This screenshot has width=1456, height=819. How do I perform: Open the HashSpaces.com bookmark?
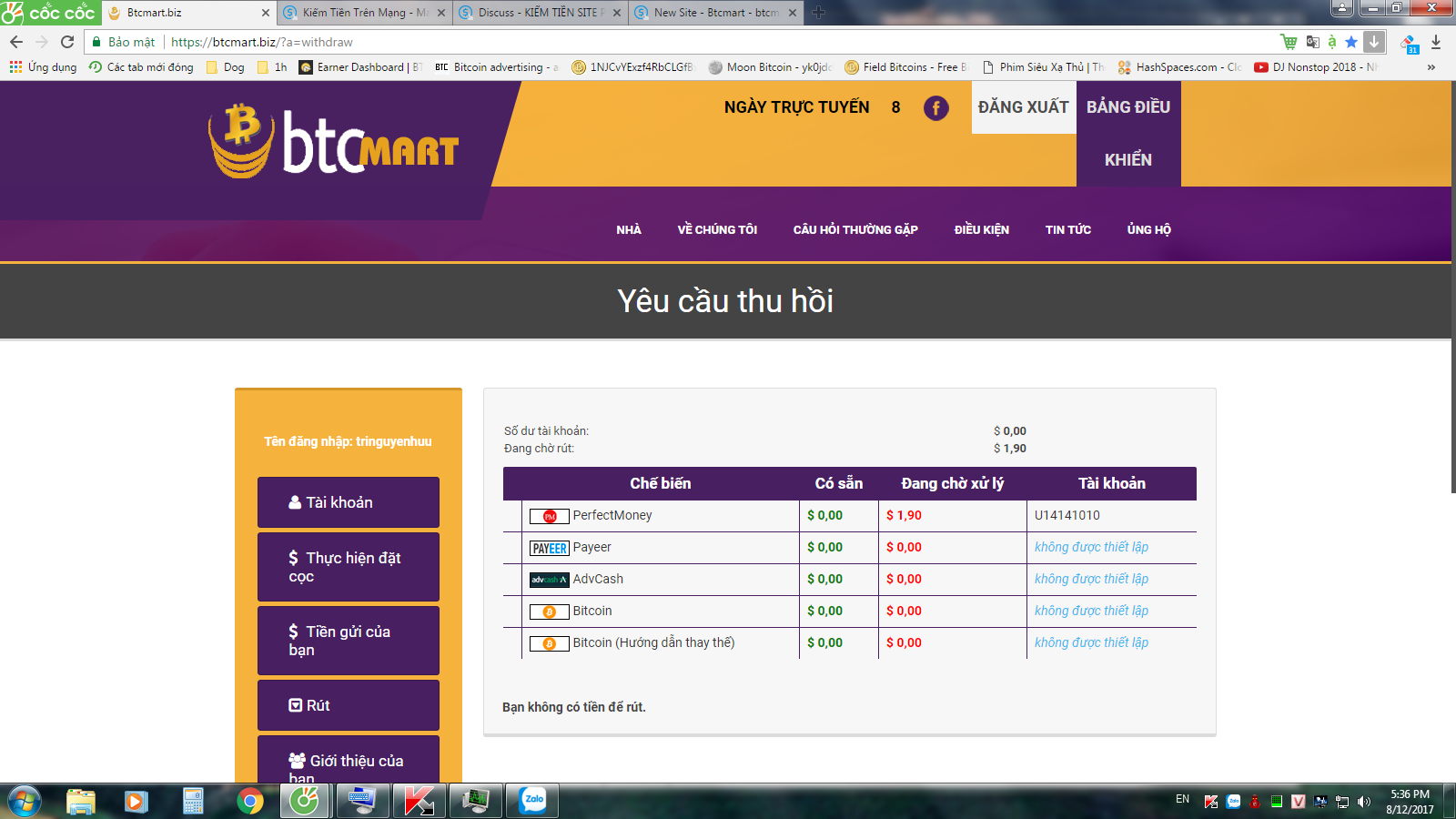(1180, 67)
